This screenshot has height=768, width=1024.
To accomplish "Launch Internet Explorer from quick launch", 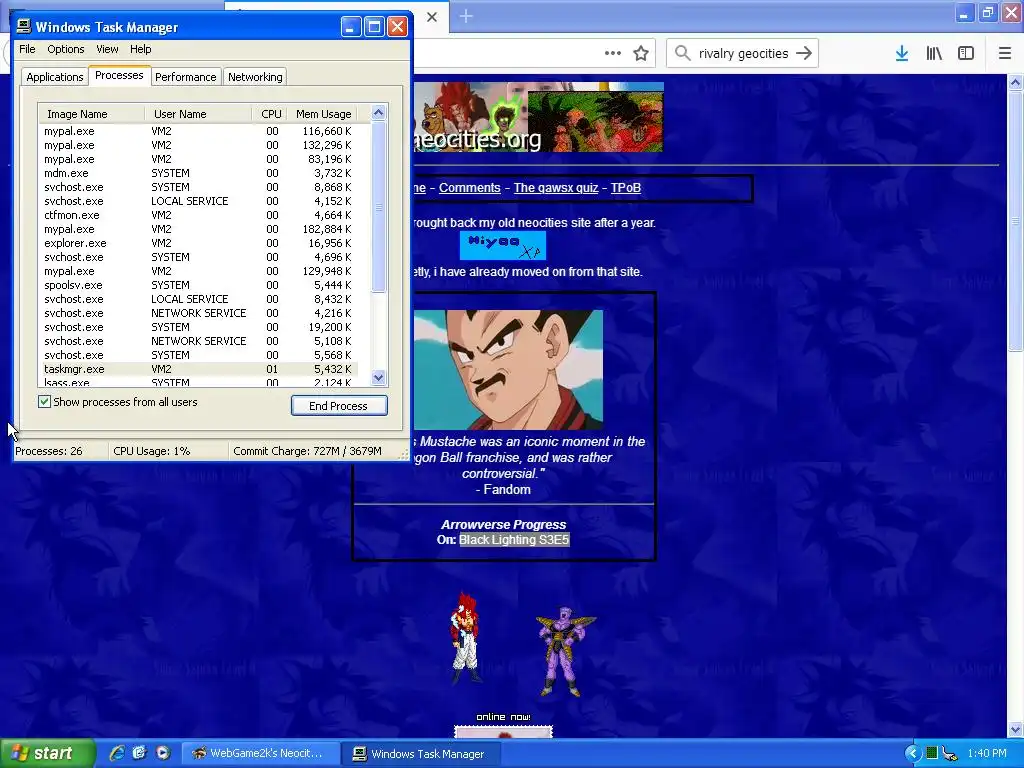I will pos(117,753).
